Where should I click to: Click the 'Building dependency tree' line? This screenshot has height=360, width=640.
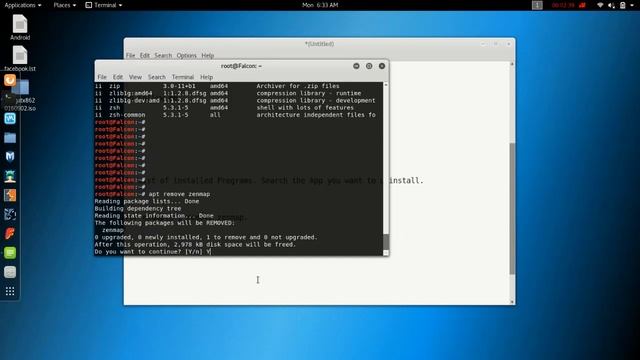pos(138,209)
